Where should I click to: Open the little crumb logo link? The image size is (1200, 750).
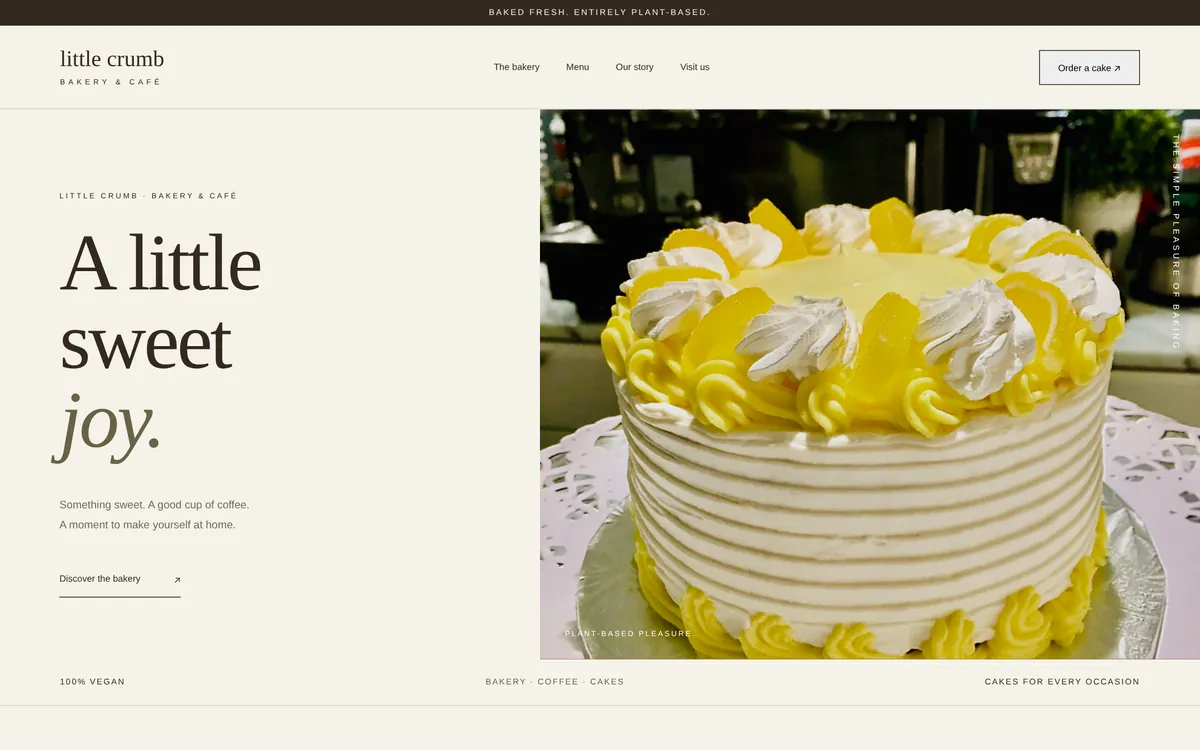pos(112,66)
